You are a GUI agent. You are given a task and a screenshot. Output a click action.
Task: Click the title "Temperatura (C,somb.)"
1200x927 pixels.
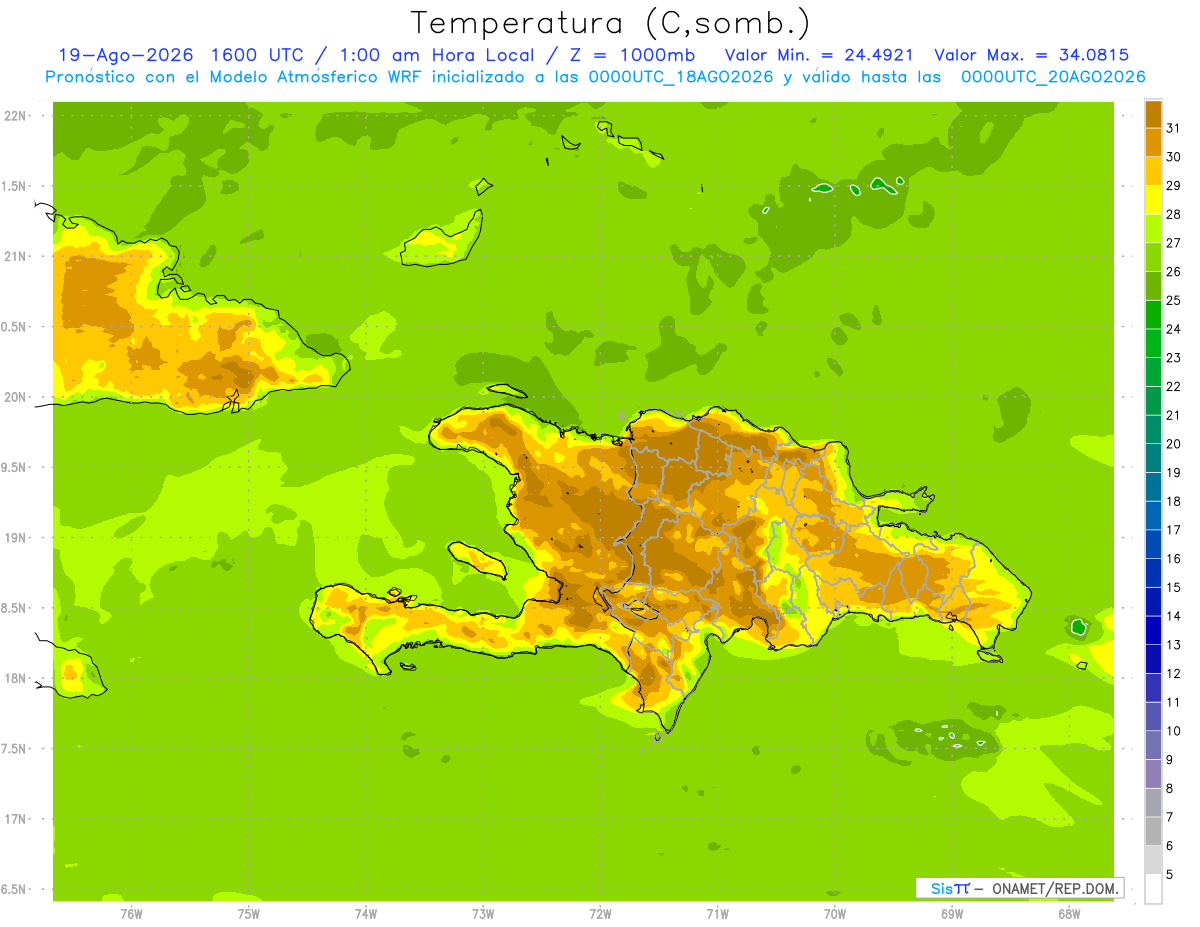coord(611,23)
